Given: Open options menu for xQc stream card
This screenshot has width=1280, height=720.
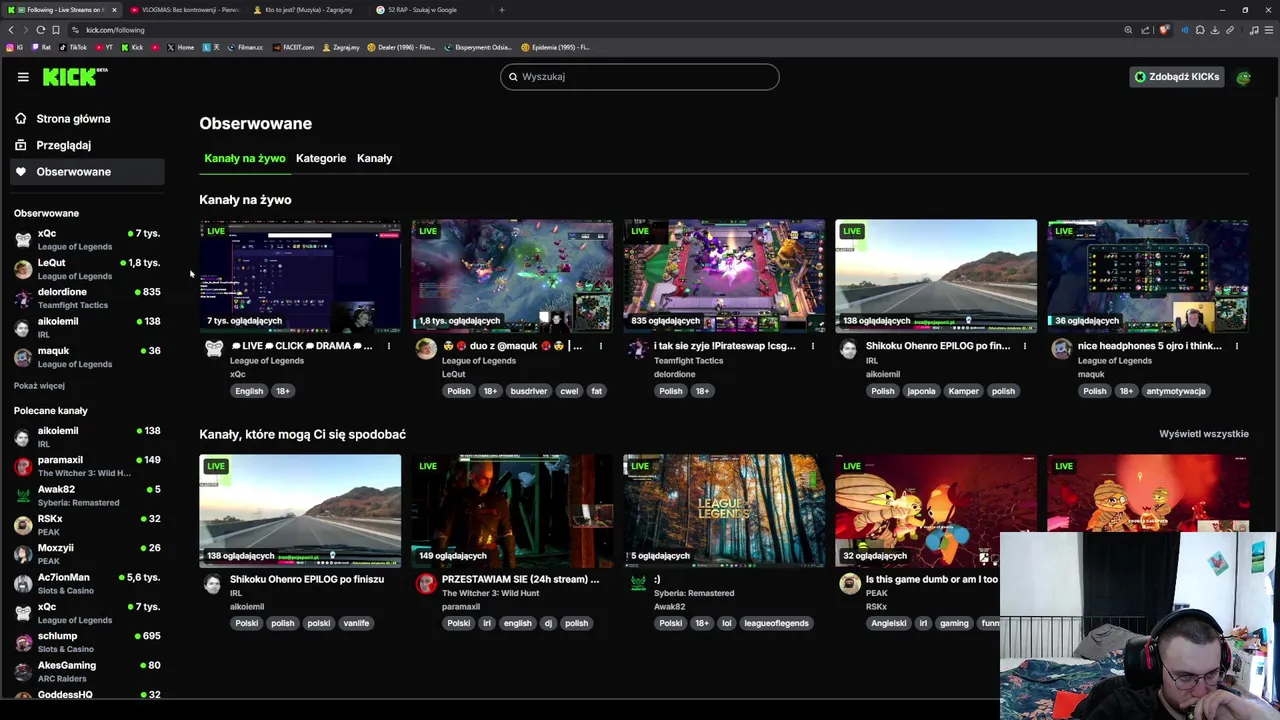Looking at the screenshot, I should click(389, 346).
